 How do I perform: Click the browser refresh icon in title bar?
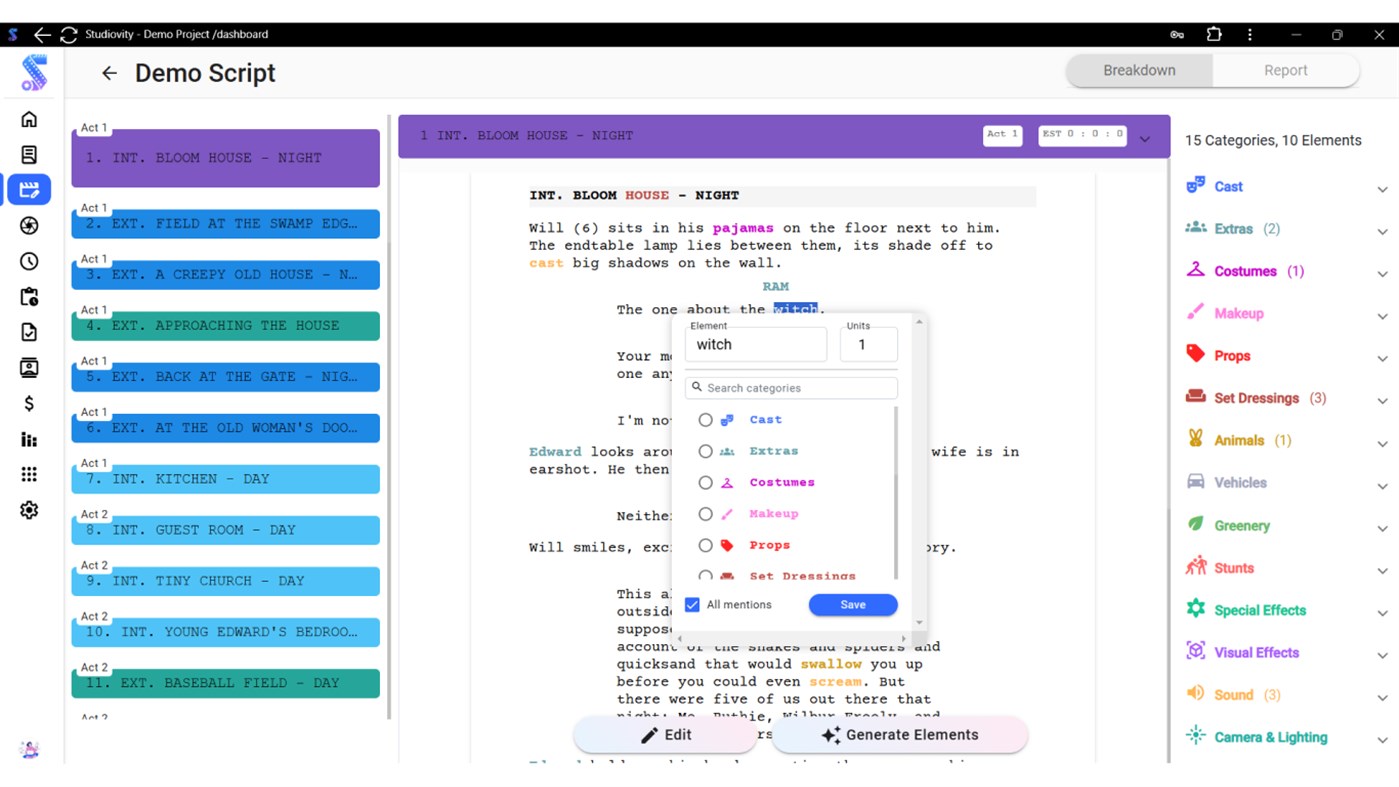coord(69,34)
